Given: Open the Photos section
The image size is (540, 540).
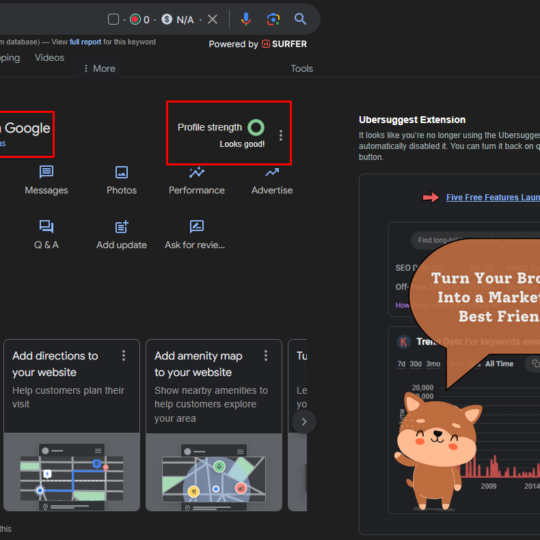Looking at the screenshot, I should (121, 180).
